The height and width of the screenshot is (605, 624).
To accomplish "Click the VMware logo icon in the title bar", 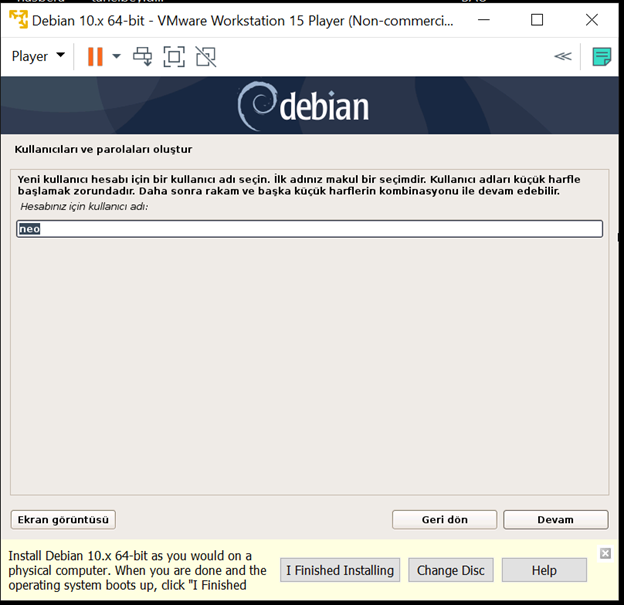I will click(x=18, y=20).
